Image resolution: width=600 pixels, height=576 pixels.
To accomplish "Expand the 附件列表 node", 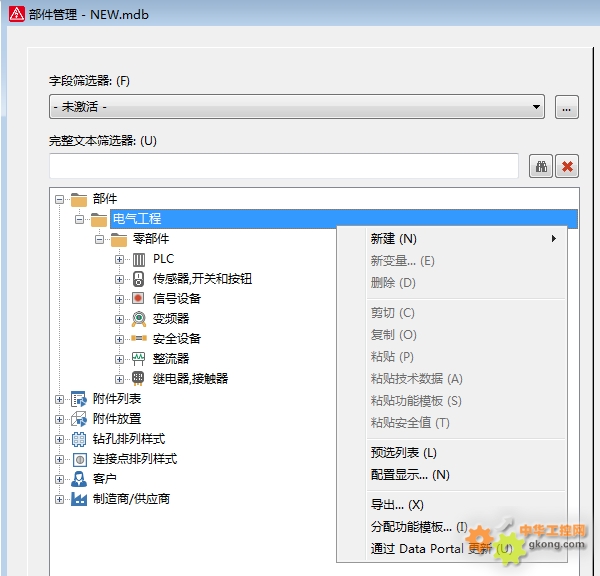I will point(59,400).
